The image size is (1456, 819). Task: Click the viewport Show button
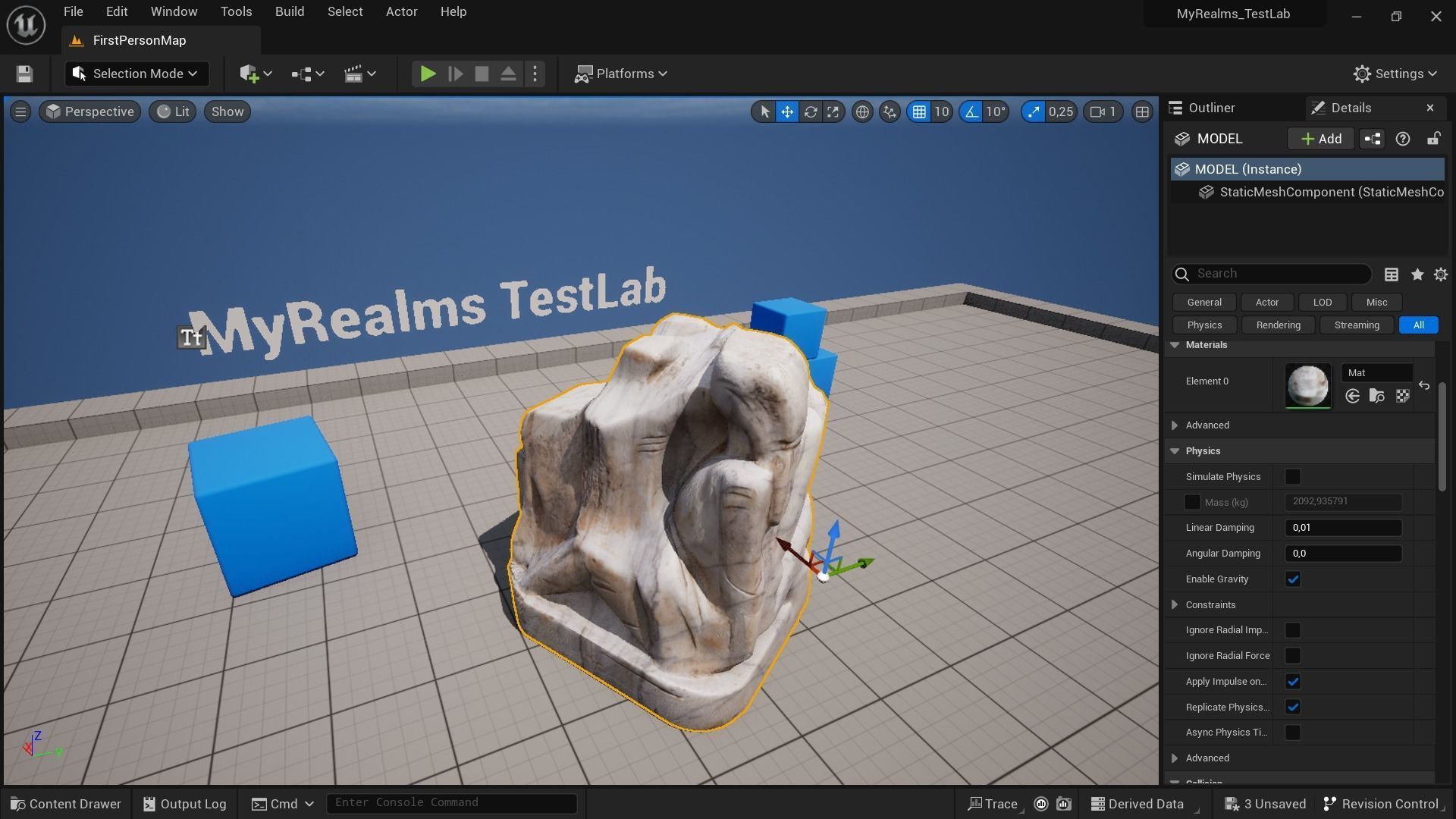tap(227, 111)
